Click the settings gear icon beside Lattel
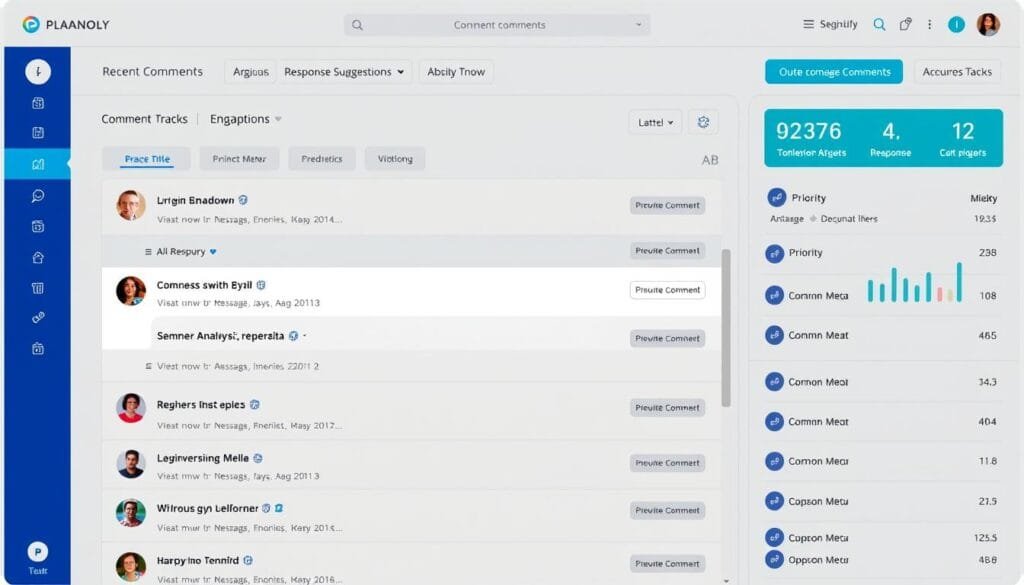 pyautogui.click(x=703, y=122)
